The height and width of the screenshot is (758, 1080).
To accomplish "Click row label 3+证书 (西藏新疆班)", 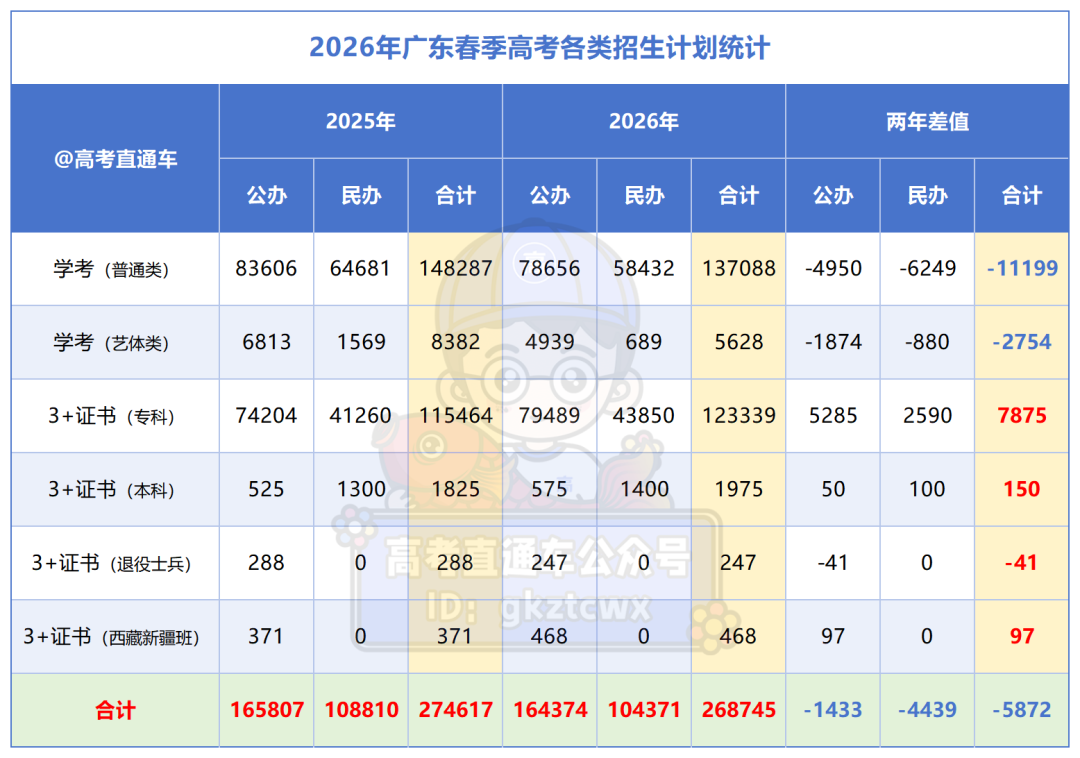I will click(111, 637).
